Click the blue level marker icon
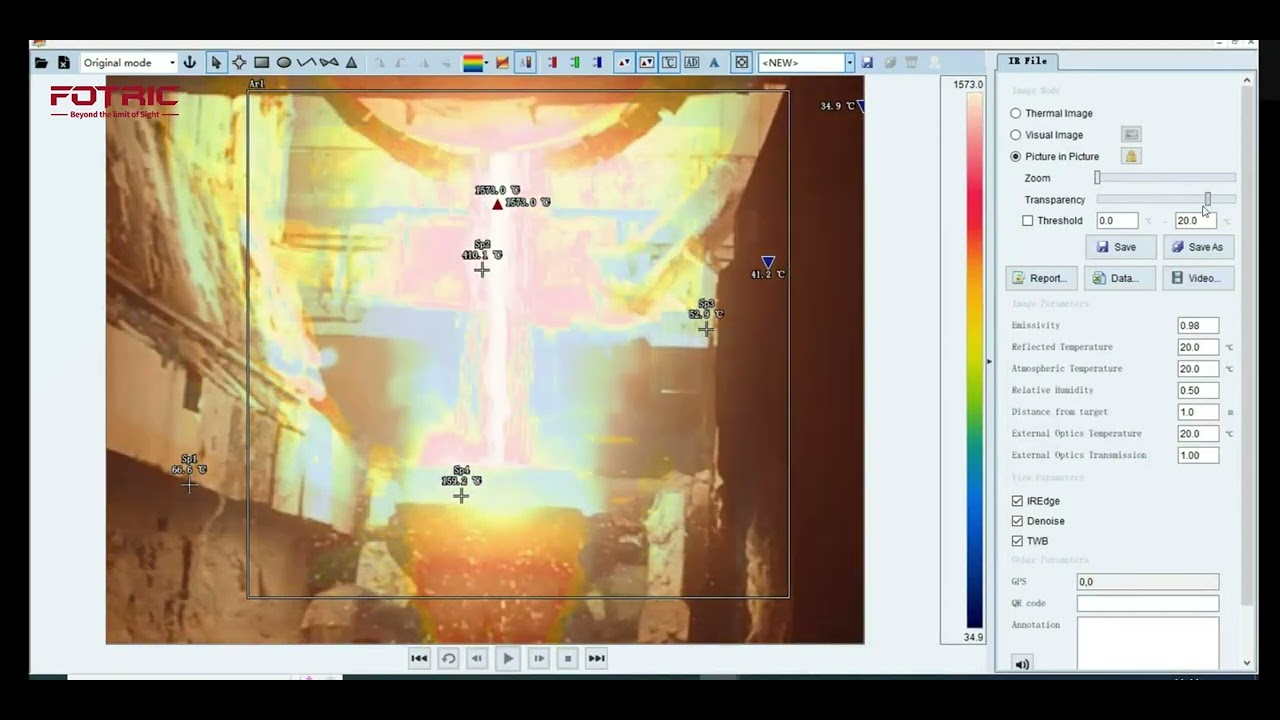 [x=597, y=63]
